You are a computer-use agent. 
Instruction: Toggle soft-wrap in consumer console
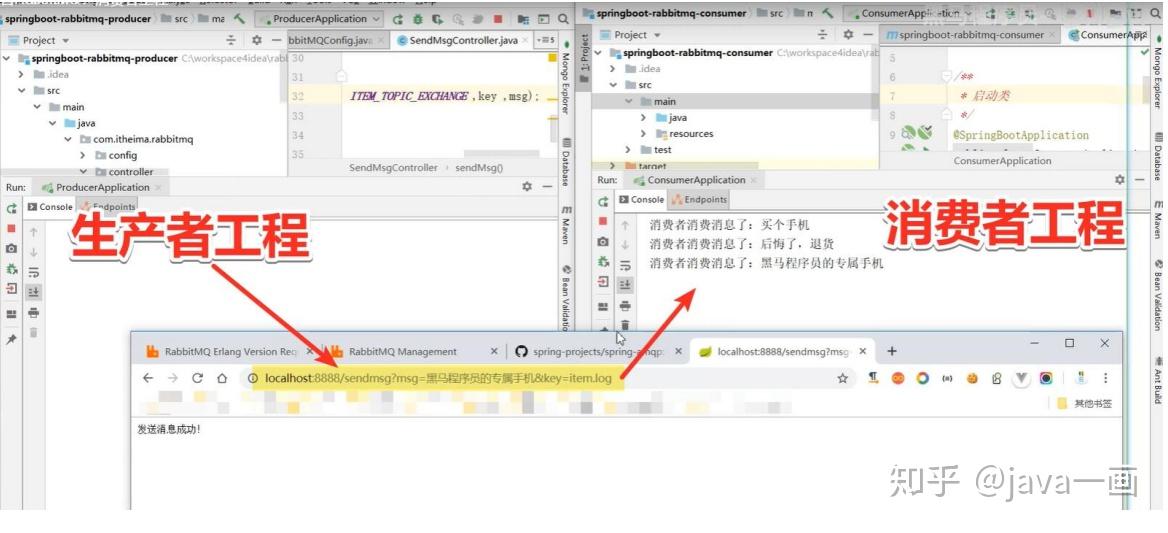625,265
